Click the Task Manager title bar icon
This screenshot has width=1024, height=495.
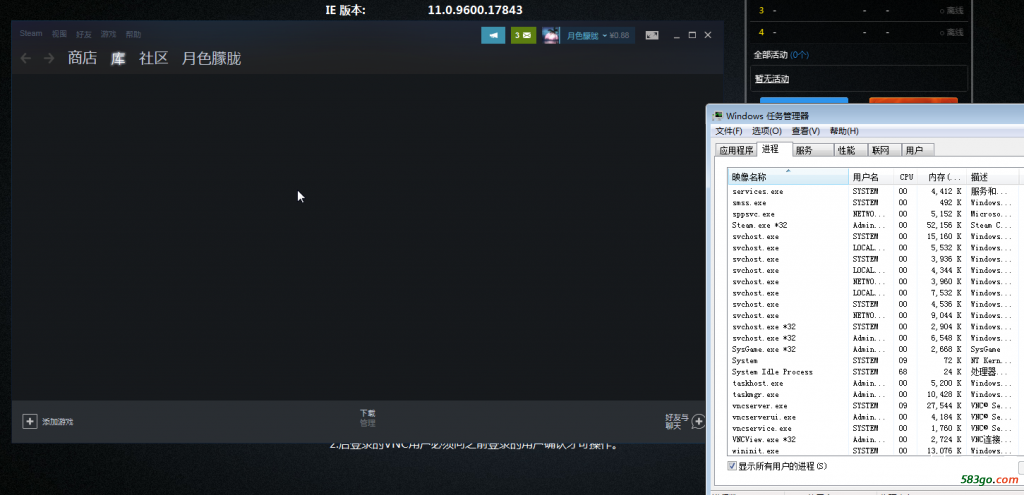[718, 116]
